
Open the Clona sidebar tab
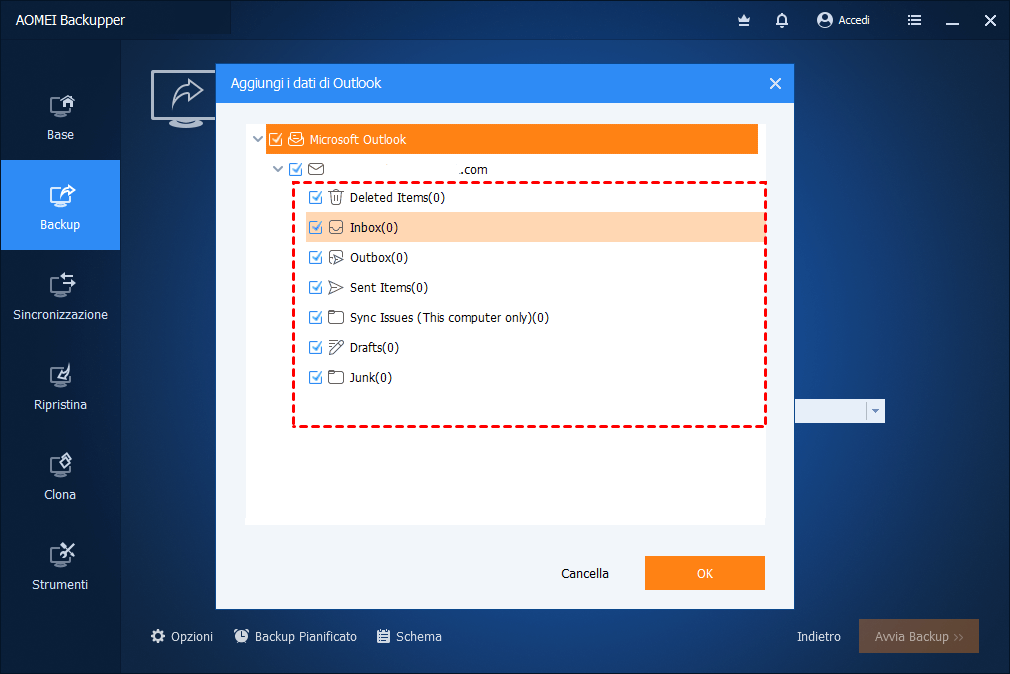coord(60,476)
